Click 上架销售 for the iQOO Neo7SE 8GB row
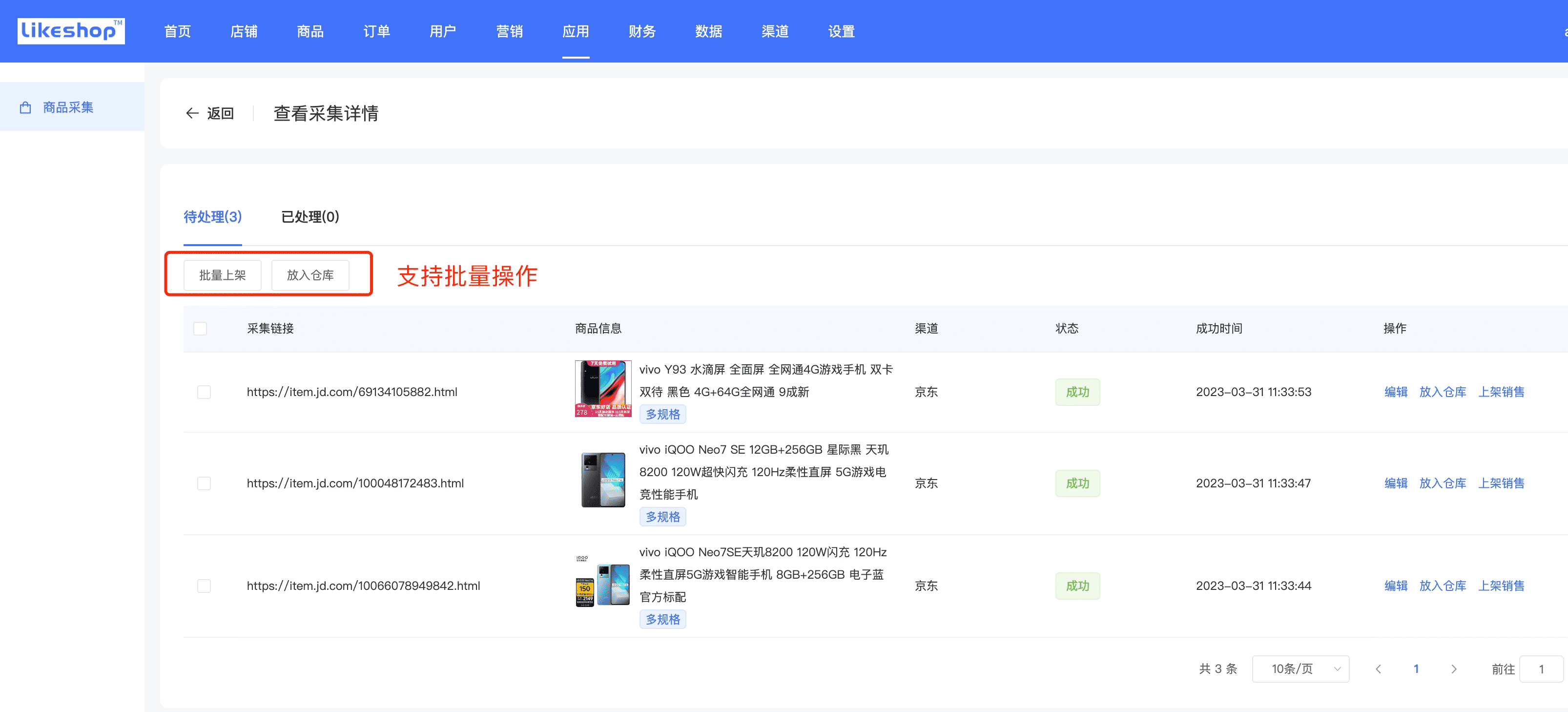This screenshot has width=1568, height=712. pos(1502,586)
